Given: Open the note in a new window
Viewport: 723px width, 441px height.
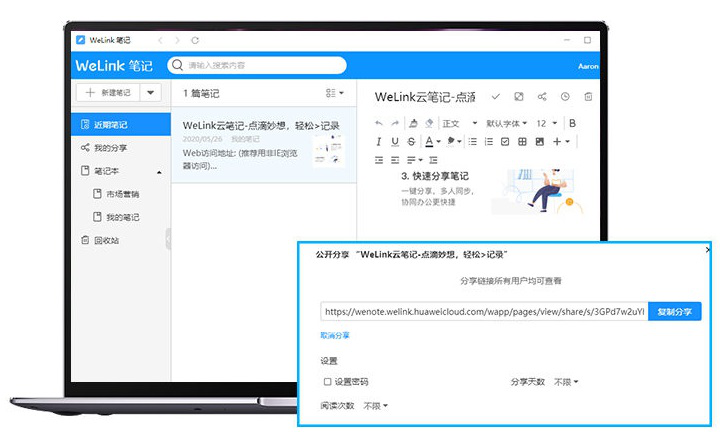Looking at the screenshot, I should tap(519, 96).
